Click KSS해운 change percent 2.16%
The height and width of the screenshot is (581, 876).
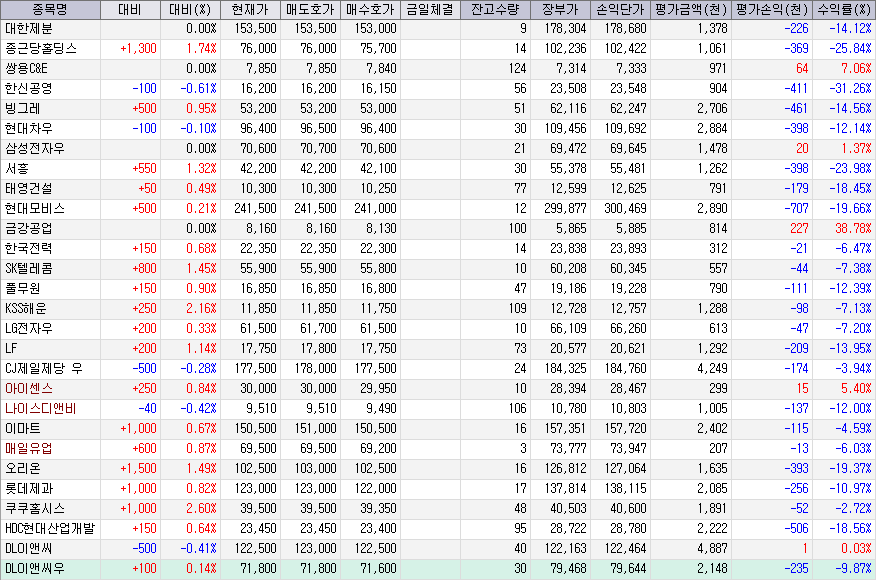201,308
